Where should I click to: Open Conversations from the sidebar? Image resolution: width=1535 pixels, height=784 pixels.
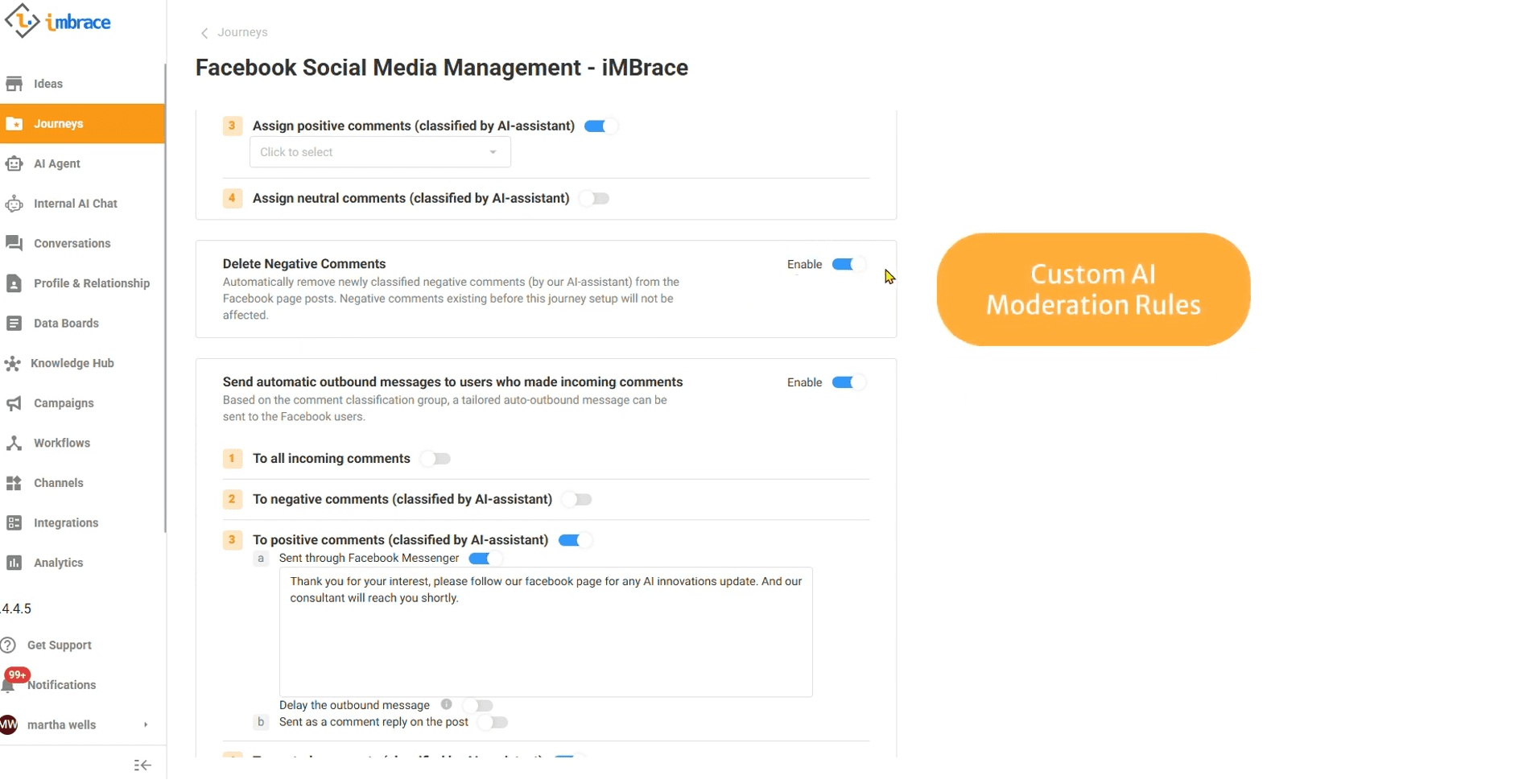click(82, 243)
